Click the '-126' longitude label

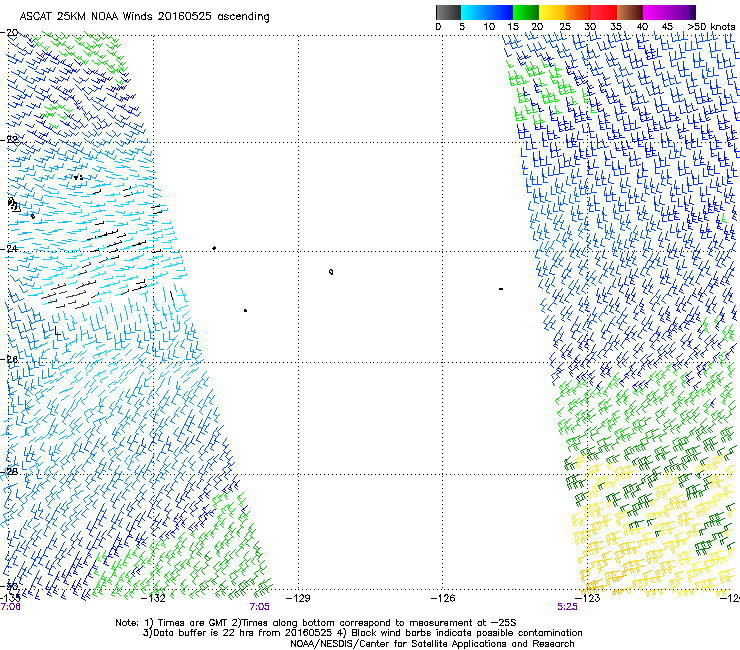[443, 599]
